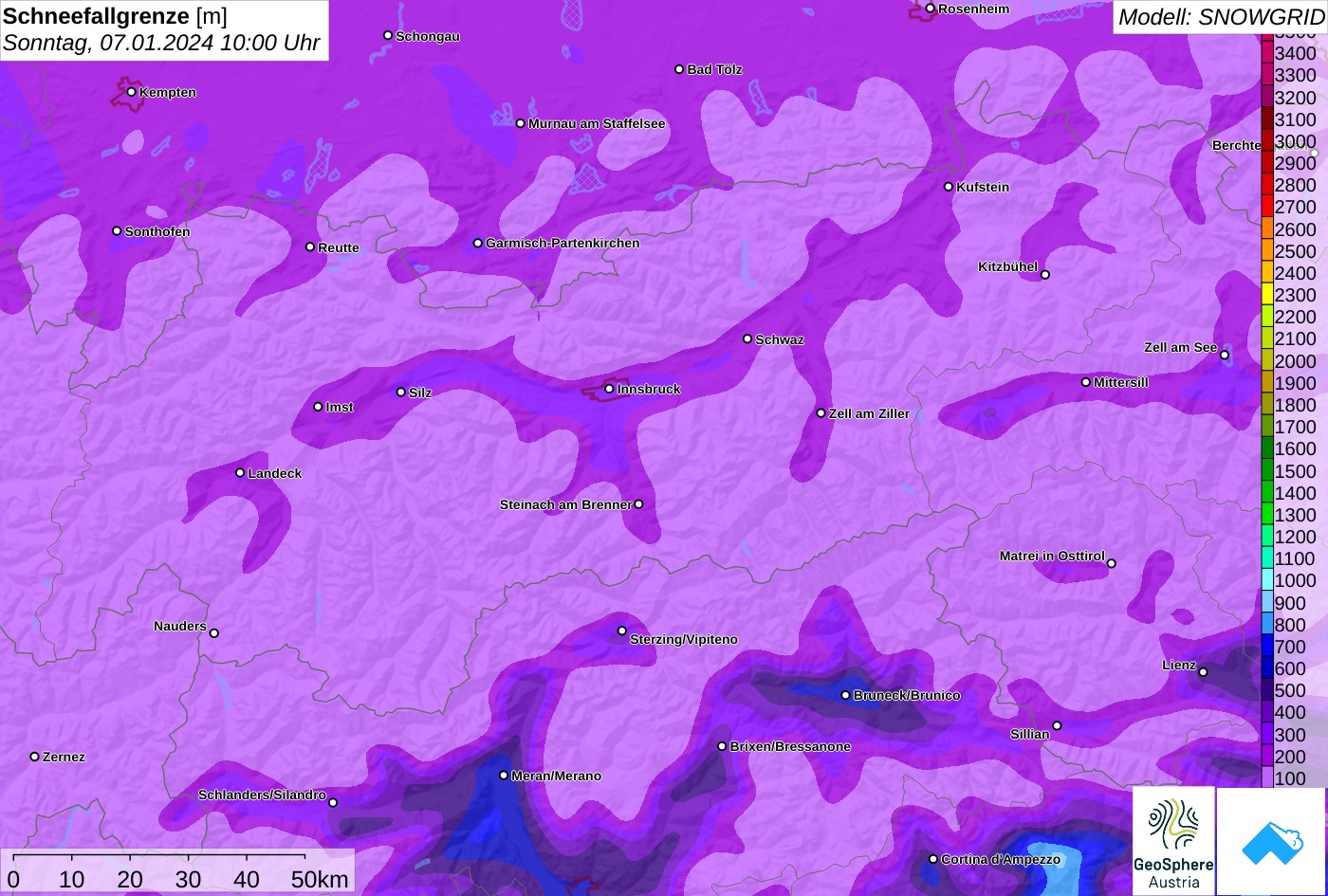Click the Zell am See marker
This screenshot has height=896, width=1328.
1225,356
